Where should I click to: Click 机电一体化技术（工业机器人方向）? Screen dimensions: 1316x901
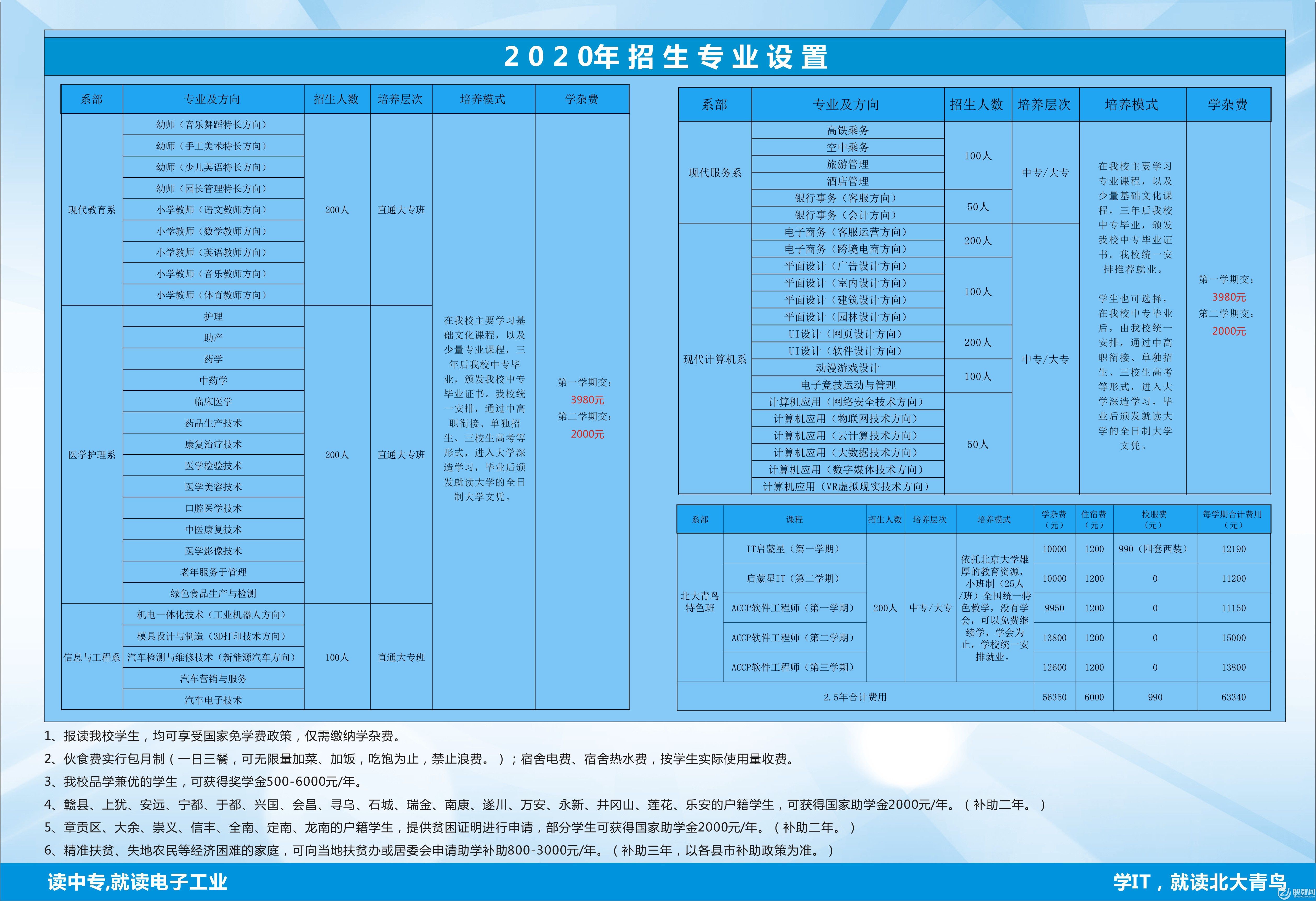point(213,615)
